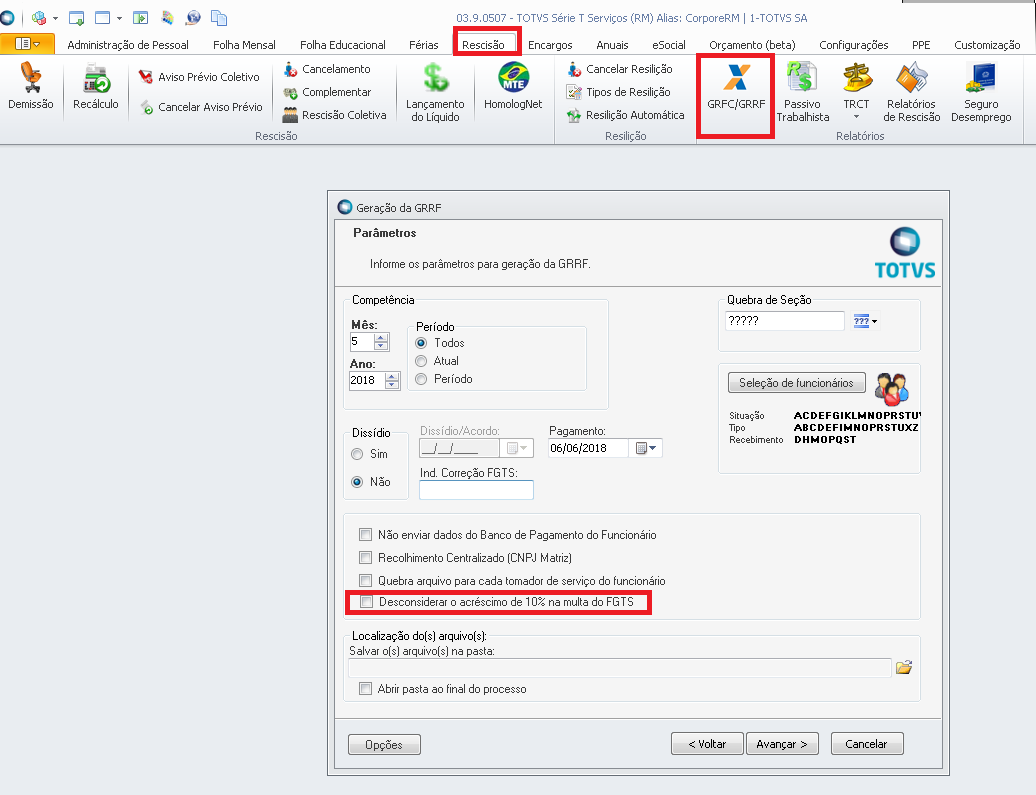Select Não for Dissídio

coord(357,482)
